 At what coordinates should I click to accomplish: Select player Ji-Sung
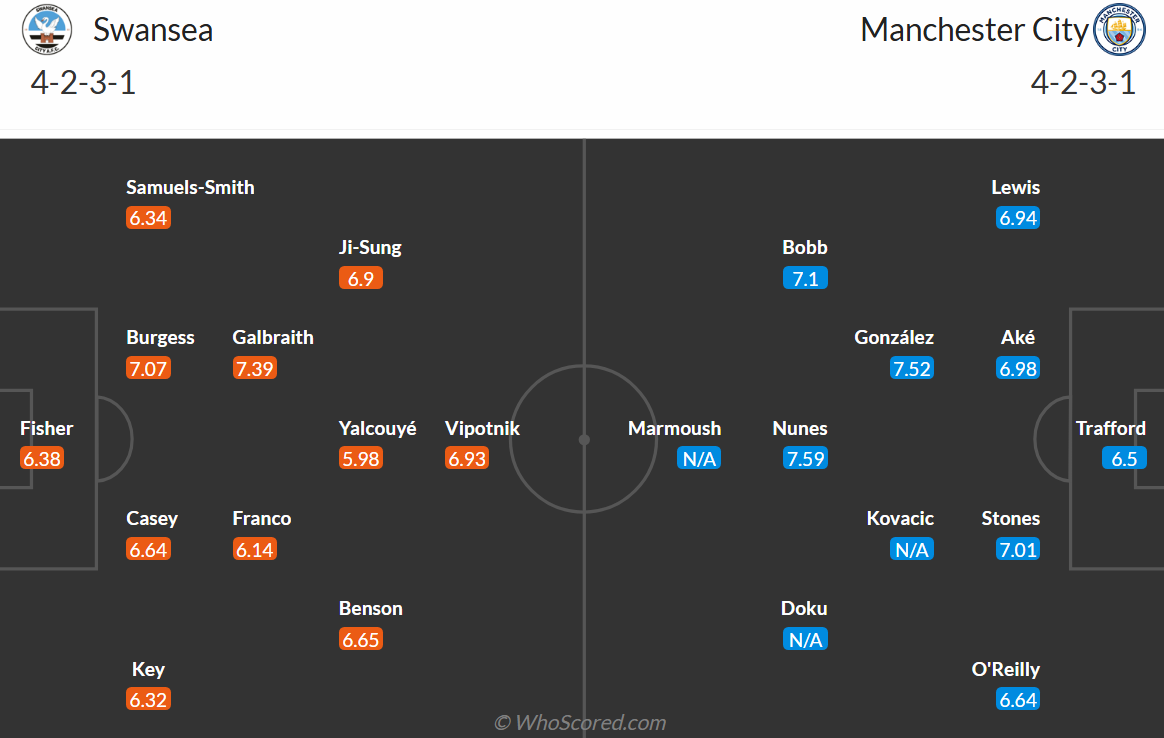point(370,247)
